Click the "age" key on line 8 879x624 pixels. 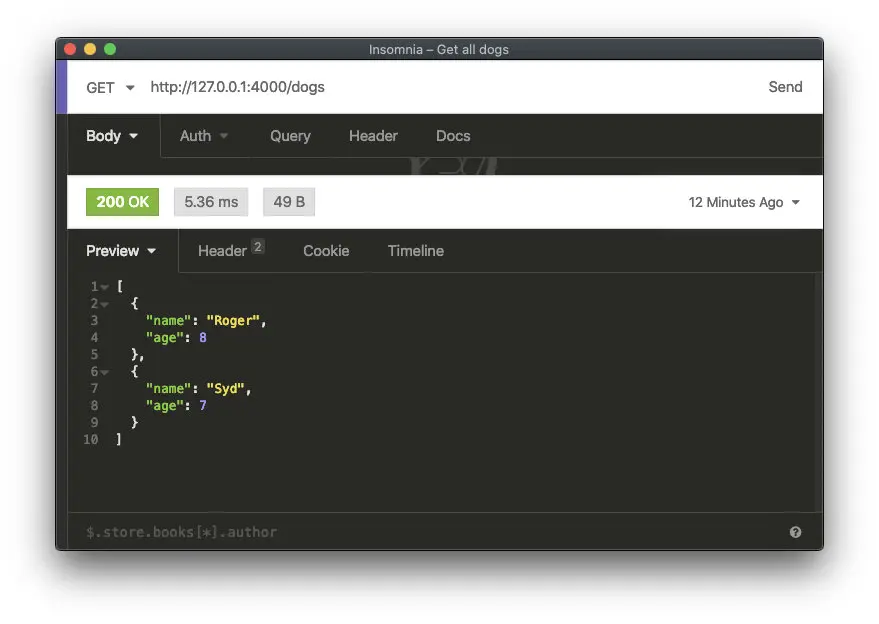click(x=164, y=405)
